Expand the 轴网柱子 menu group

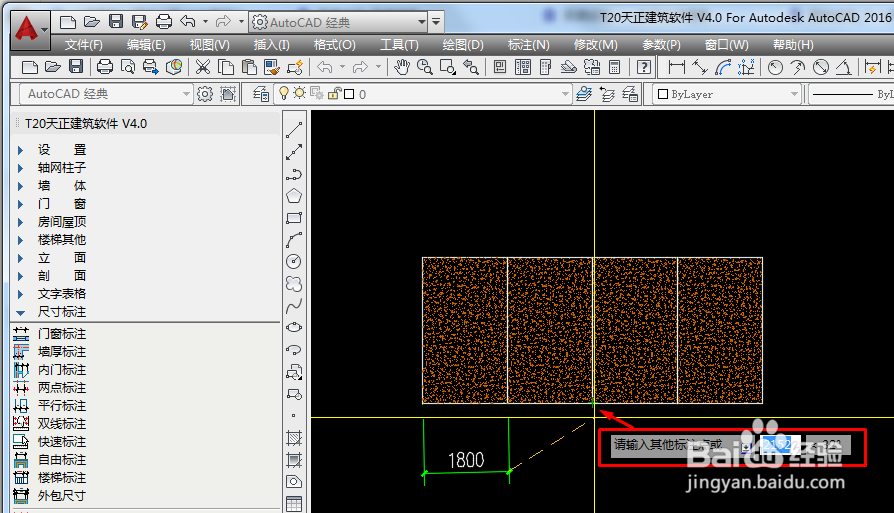[21, 168]
